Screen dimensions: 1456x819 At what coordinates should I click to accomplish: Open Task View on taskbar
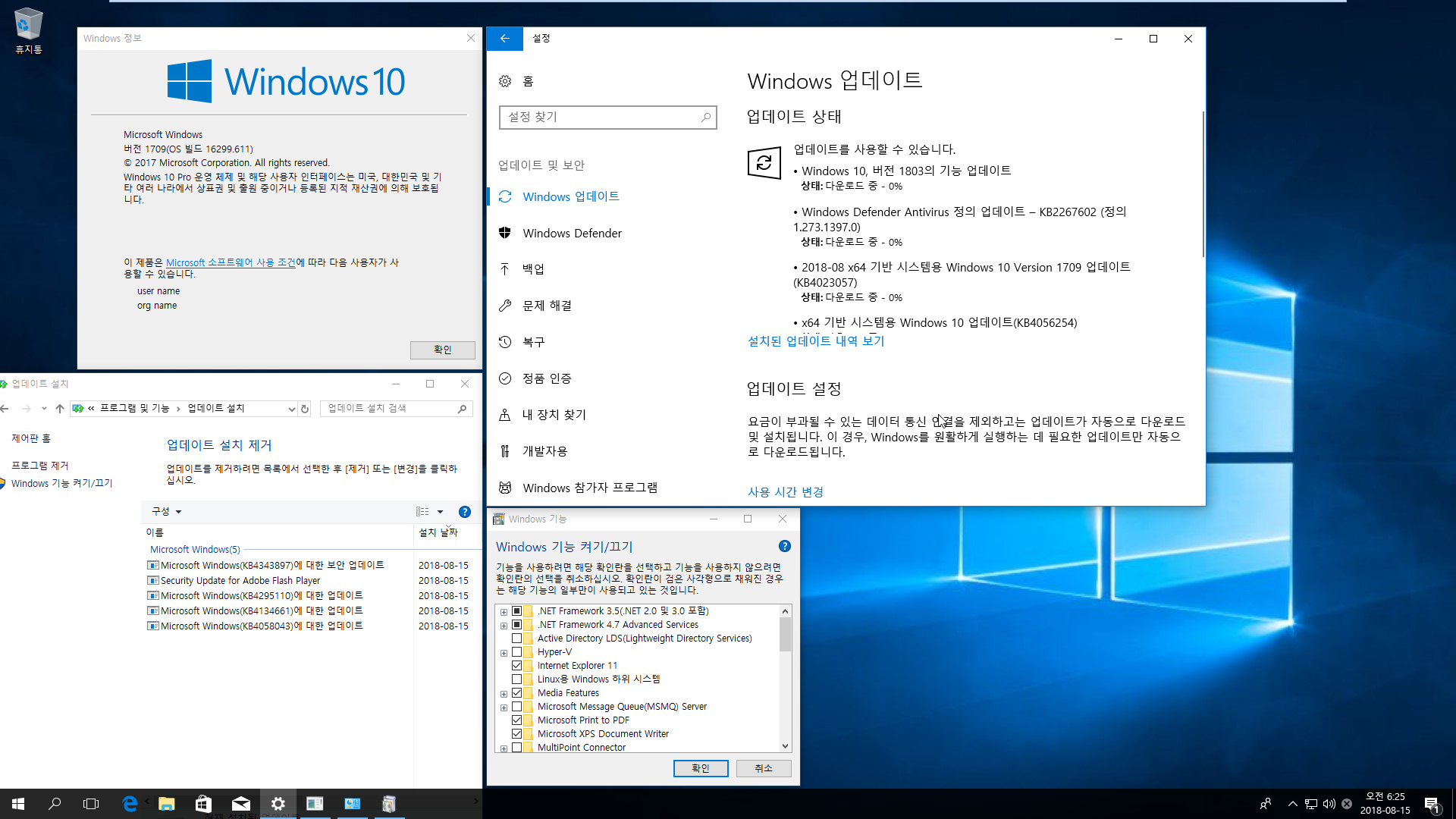(91, 804)
